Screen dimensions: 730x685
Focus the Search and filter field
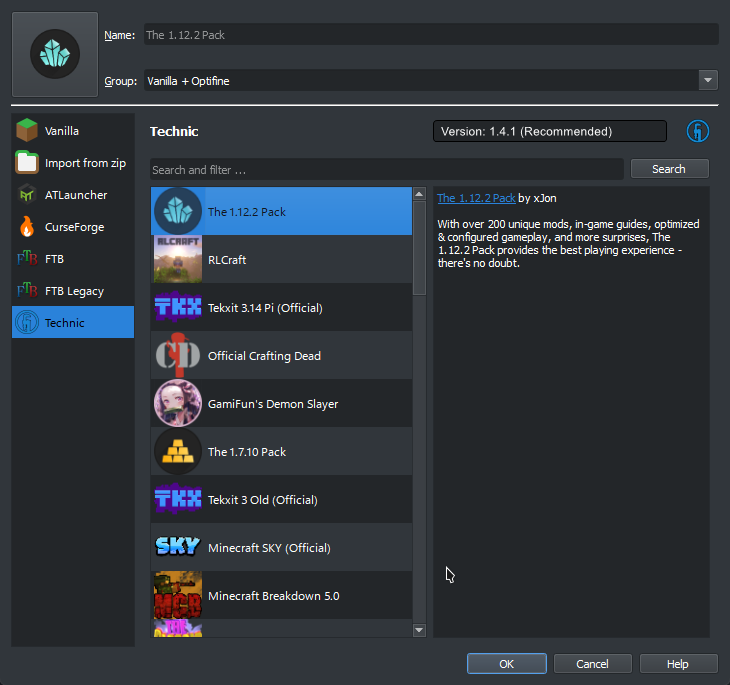point(387,169)
